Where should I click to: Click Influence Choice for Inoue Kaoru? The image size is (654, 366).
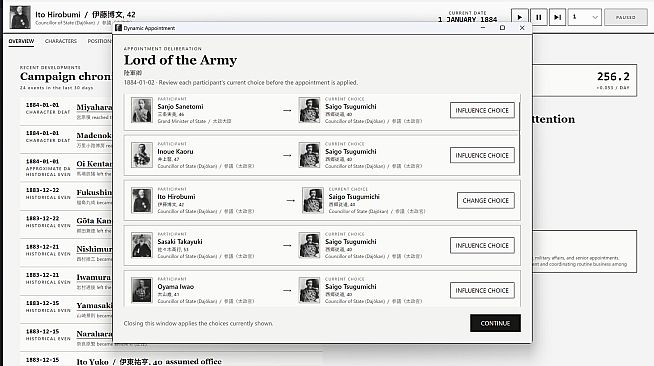pos(482,155)
